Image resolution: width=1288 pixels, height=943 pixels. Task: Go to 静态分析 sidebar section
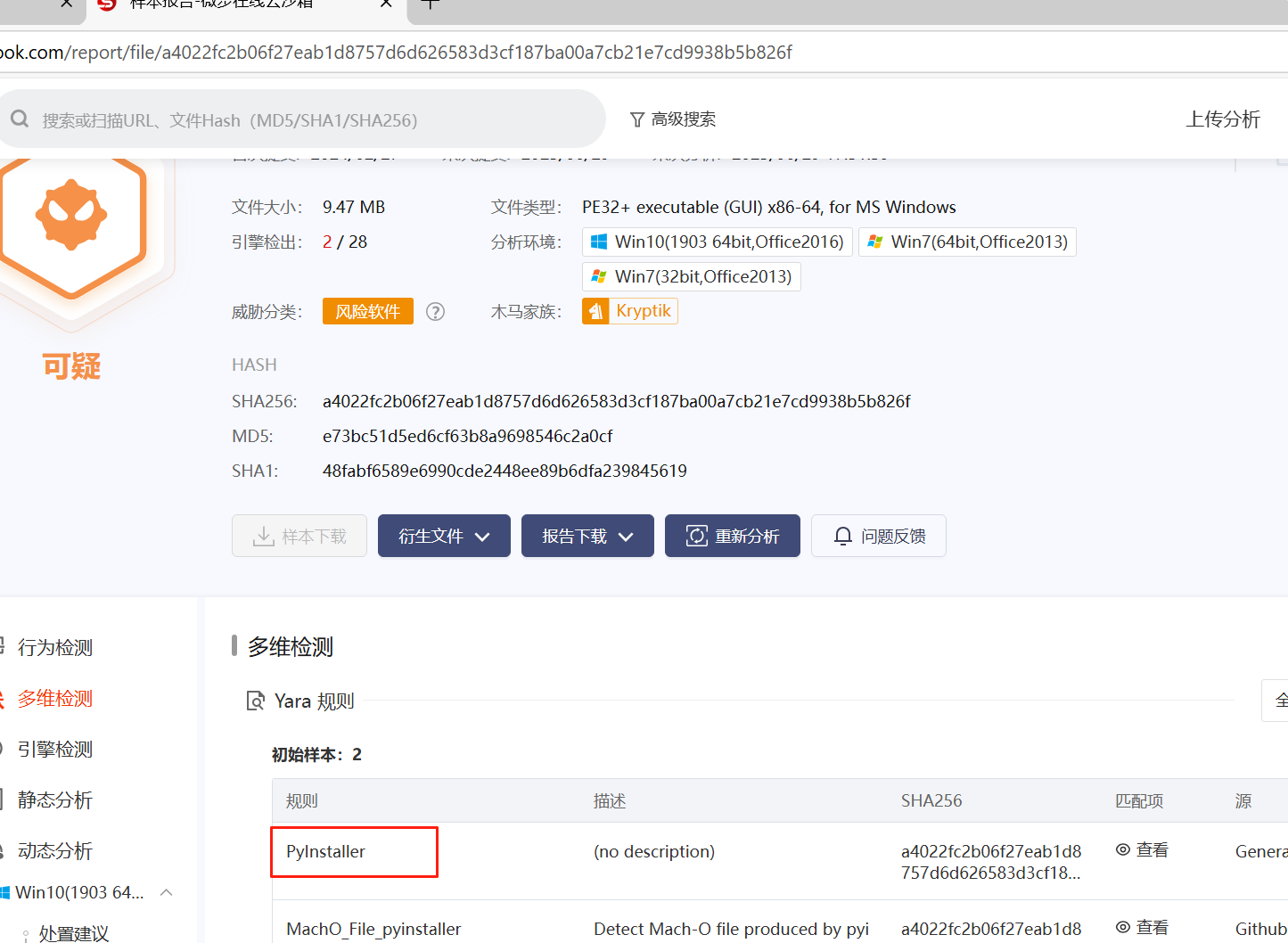tap(54, 799)
